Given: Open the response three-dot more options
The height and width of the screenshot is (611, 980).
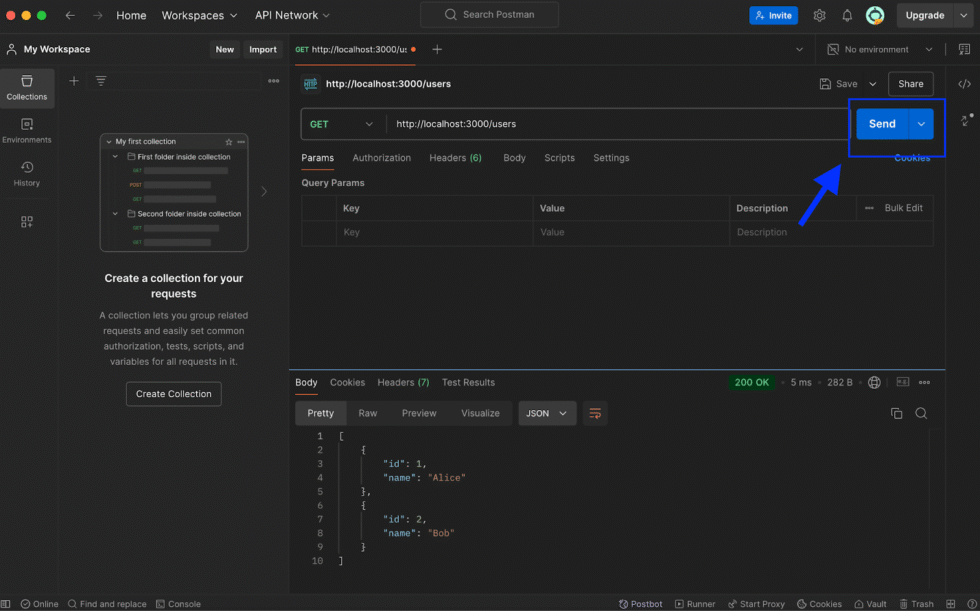Looking at the screenshot, I should 924,382.
